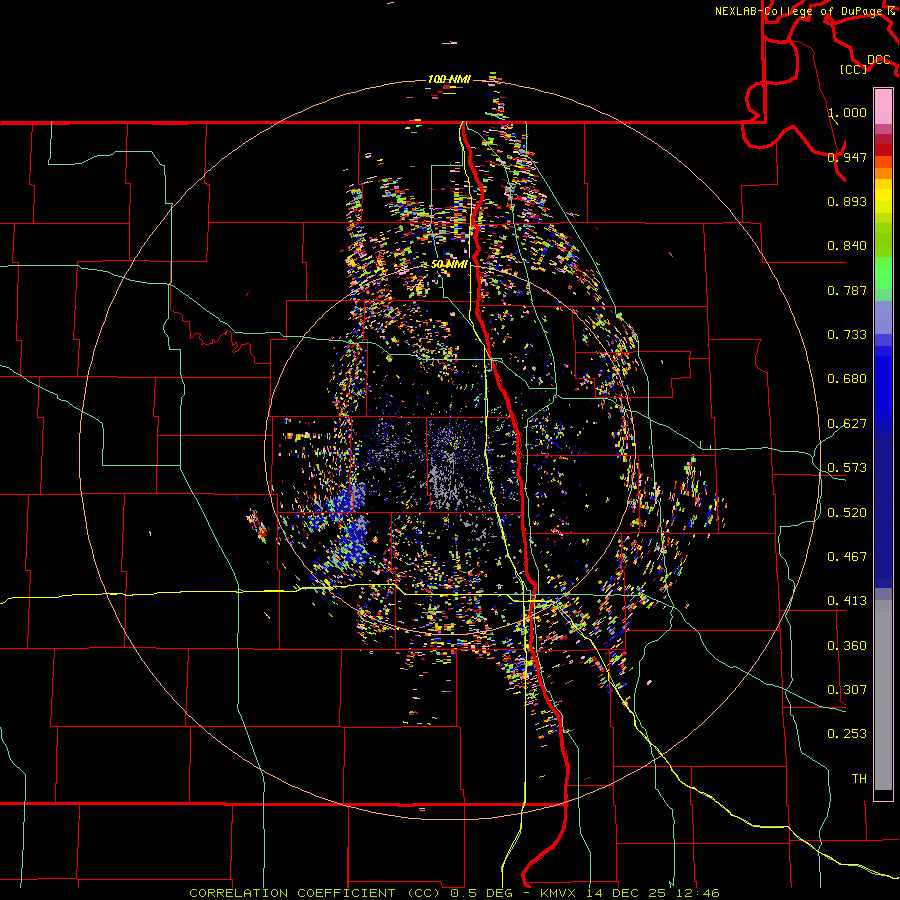Select the 0.360 scale value
This screenshot has width=900, height=900.
point(847,646)
